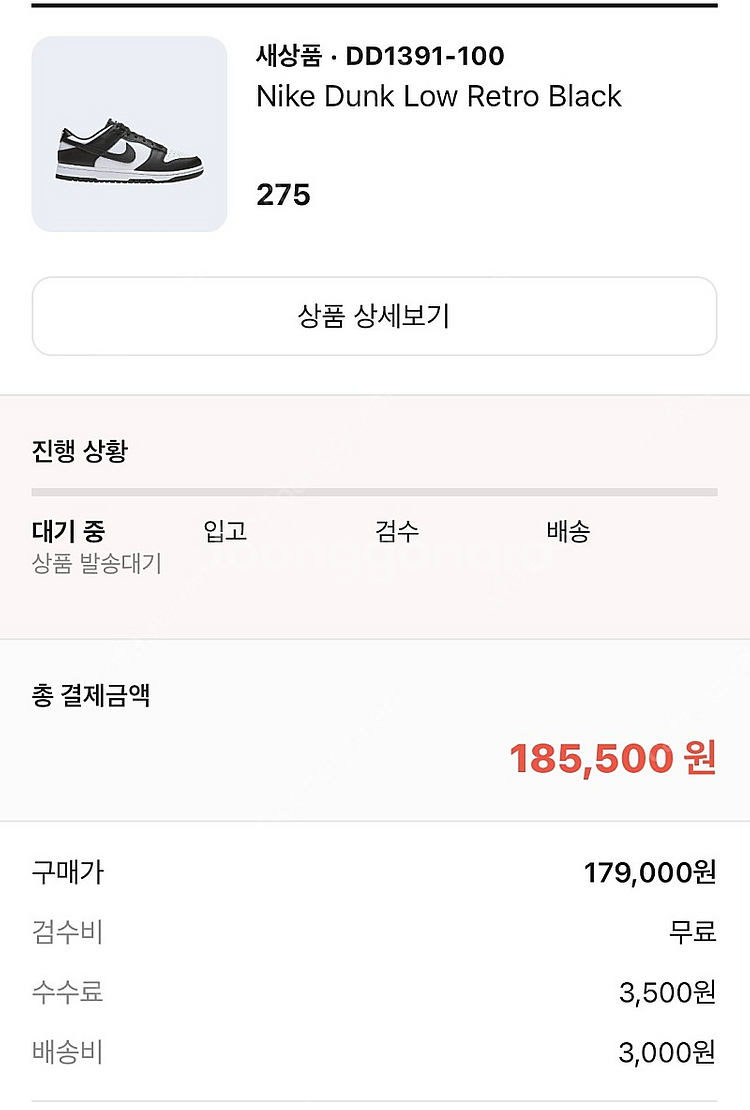
Task: Select the 배송 progress step
Action: point(568,530)
